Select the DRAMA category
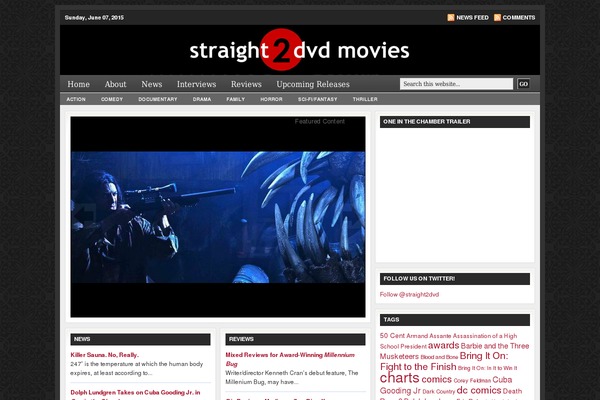The image size is (600, 400). click(x=202, y=99)
